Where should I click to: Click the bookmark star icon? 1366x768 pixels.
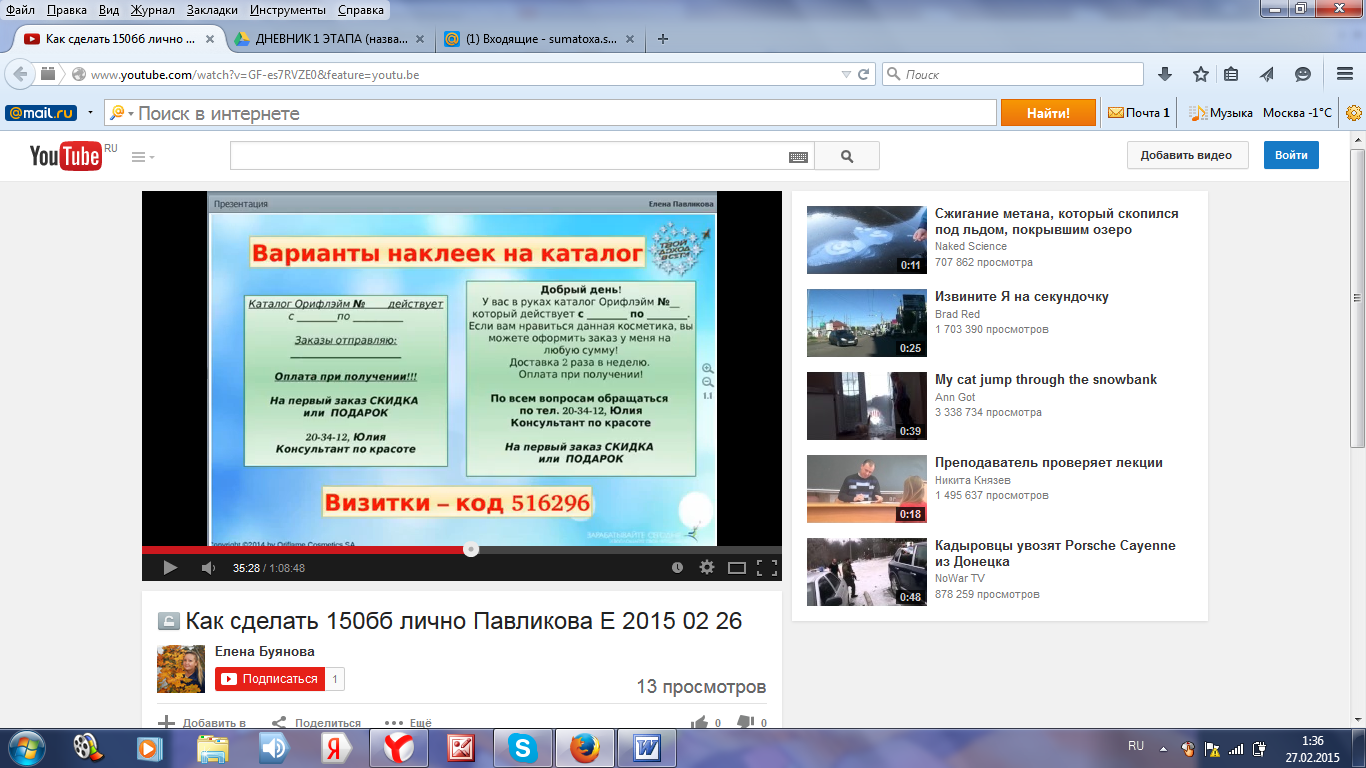click(1201, 74)
